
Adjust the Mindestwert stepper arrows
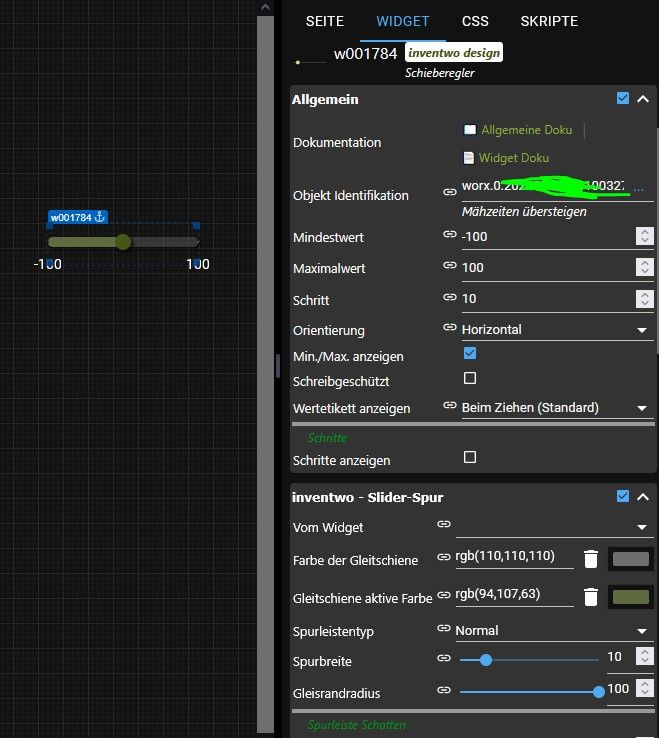[x=644, y=236]
